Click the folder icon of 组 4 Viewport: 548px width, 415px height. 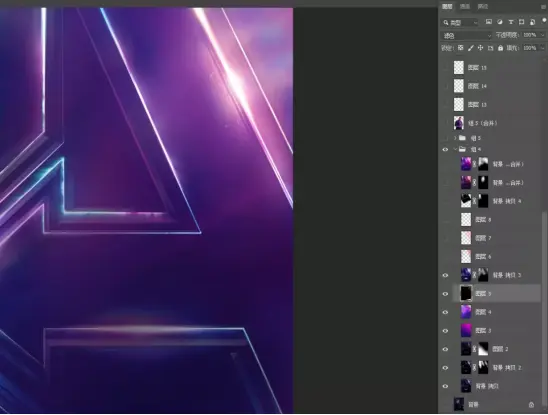click(x=462, y=149)
